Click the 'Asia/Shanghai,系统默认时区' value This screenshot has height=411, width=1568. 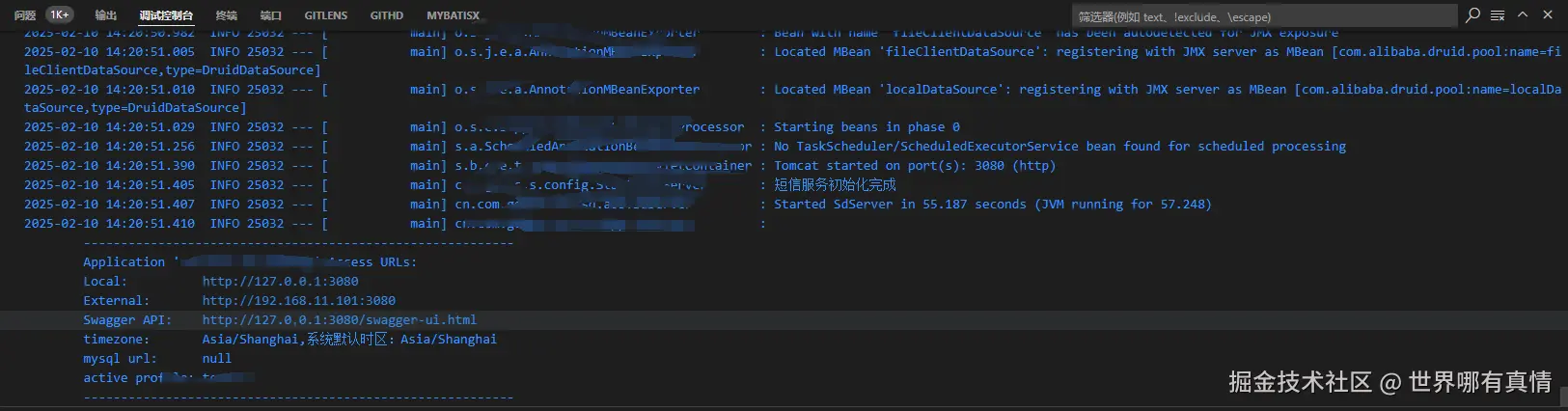(349, 340)
